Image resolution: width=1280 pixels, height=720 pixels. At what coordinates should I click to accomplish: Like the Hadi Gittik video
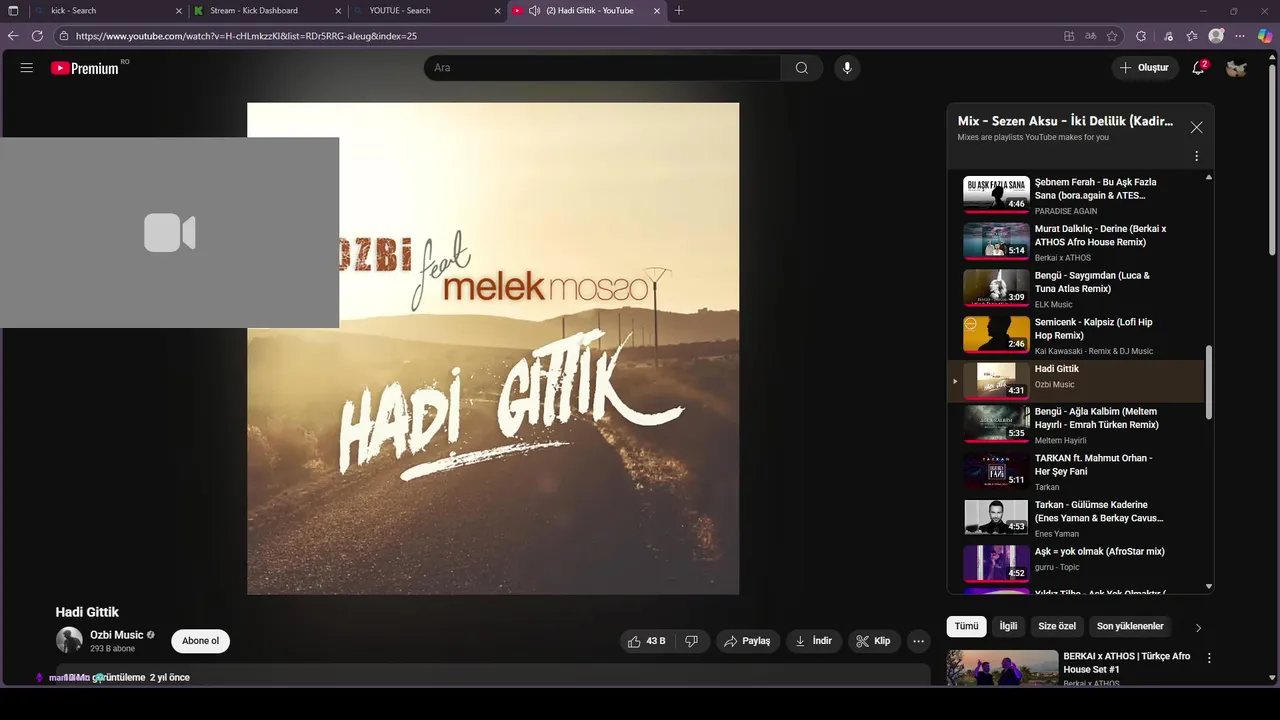(645, 641)
